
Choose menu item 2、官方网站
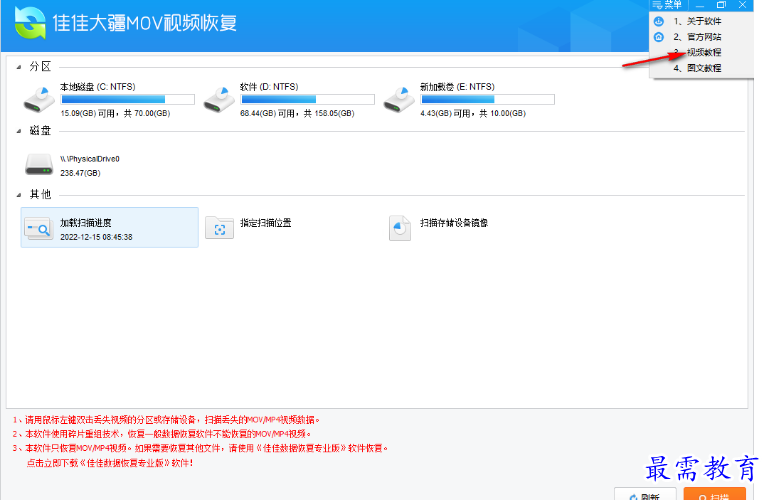point(697,37)
